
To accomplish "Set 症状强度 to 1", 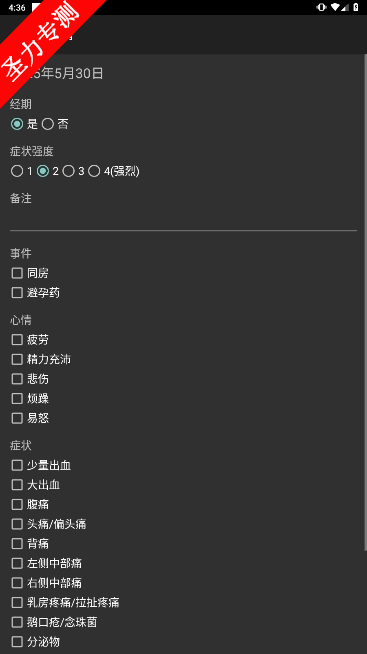I will [21, 171].
